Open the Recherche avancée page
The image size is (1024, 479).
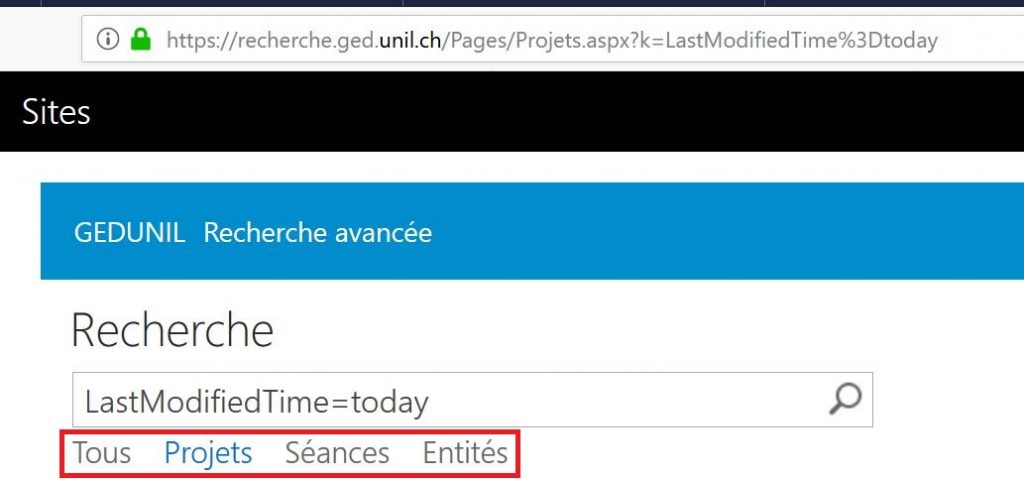[317, 233]
